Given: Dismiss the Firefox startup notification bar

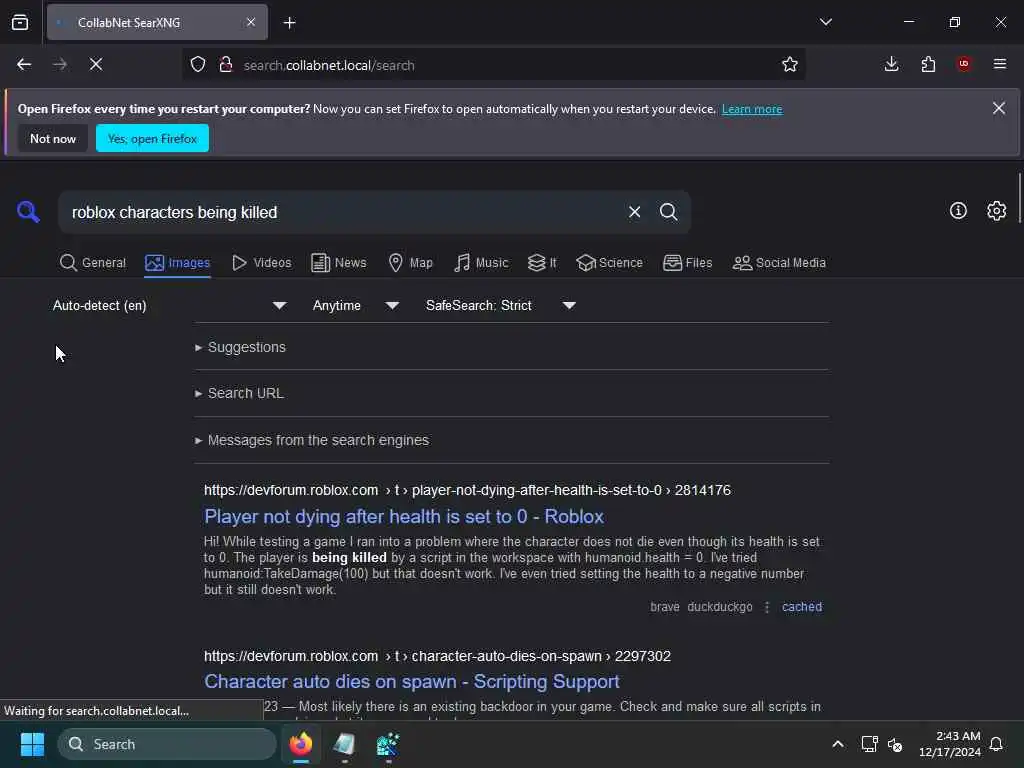Looking at the screenshot, I should (999, 108).
